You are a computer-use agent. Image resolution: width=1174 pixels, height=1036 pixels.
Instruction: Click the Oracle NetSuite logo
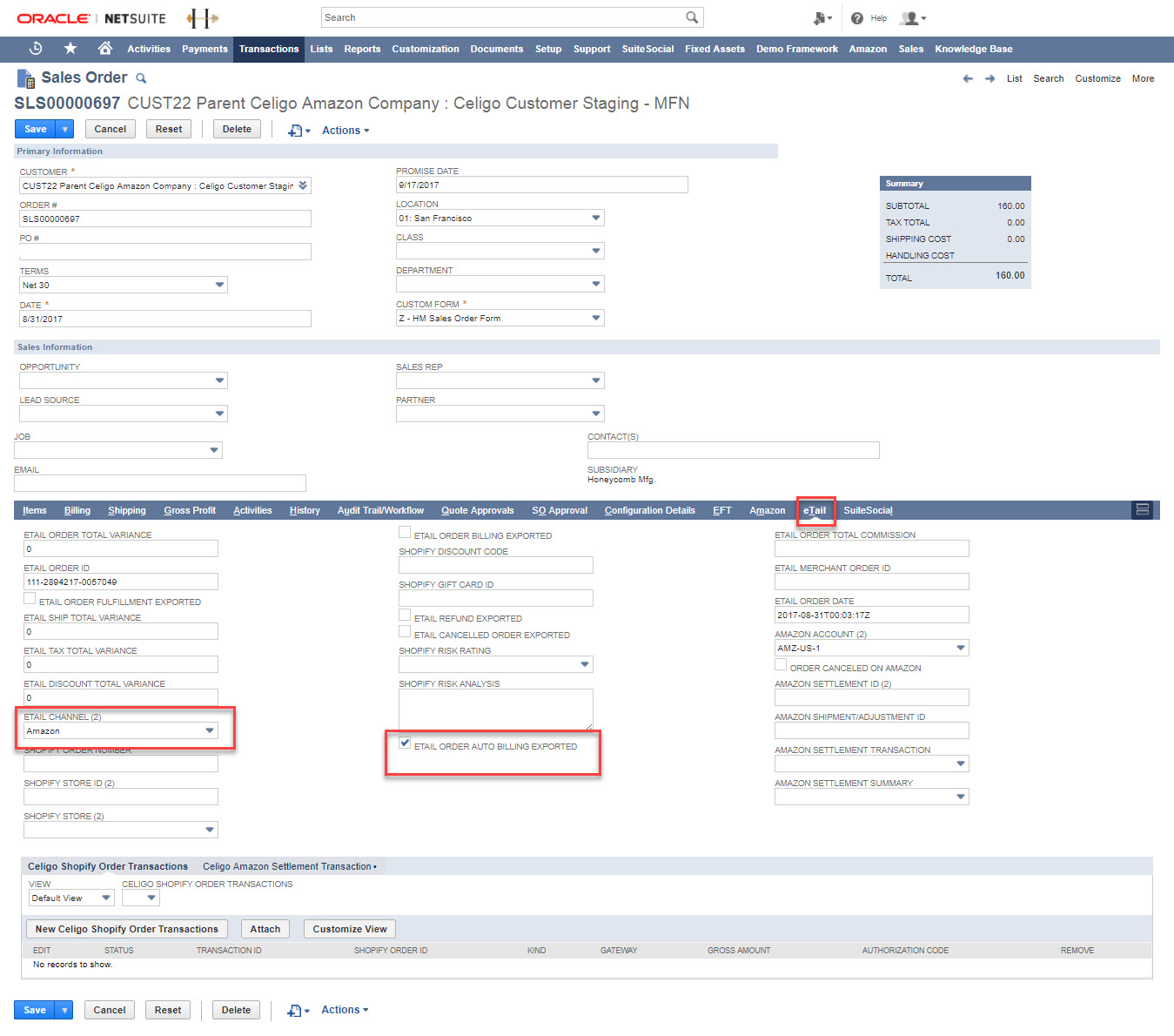(x=91, y=17)
